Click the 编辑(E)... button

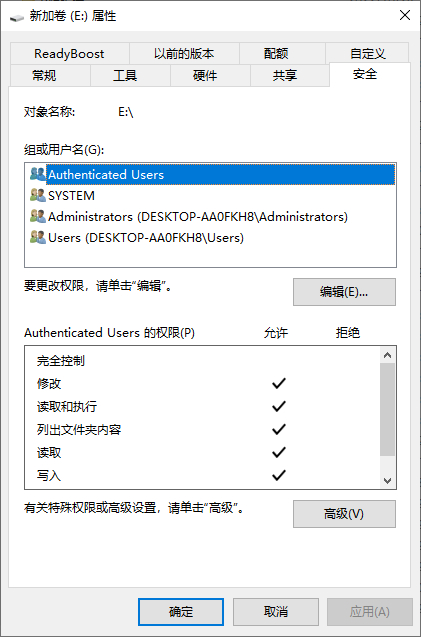tap(344, 292)
